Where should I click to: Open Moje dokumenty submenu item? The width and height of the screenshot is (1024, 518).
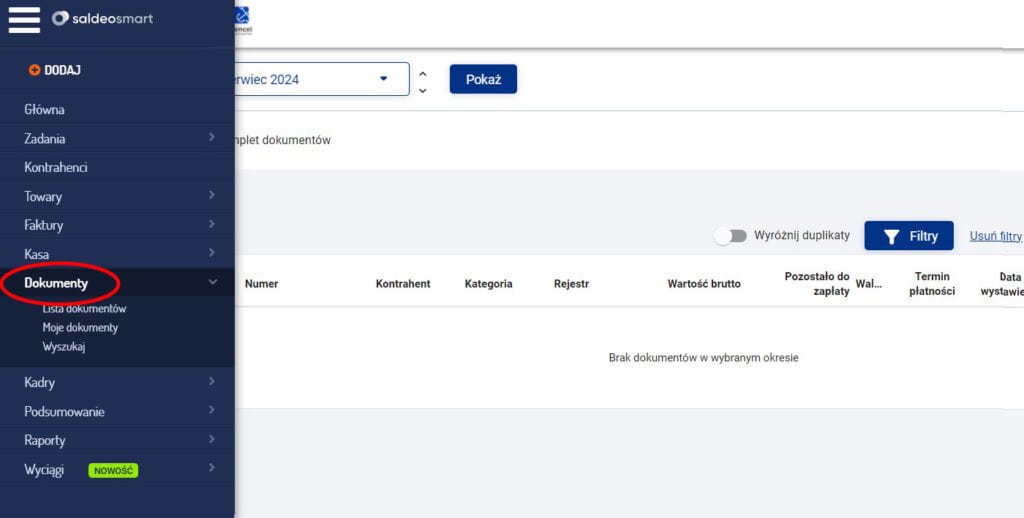[80, 327]
